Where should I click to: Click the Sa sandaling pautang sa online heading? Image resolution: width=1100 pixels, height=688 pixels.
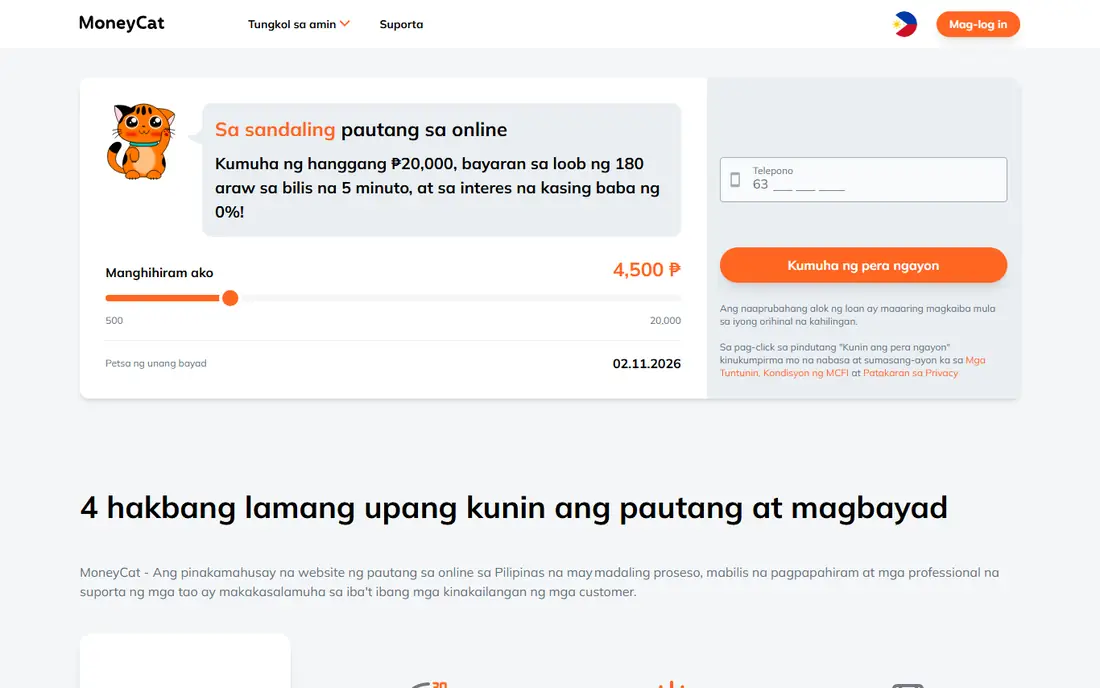coord(361,130)
